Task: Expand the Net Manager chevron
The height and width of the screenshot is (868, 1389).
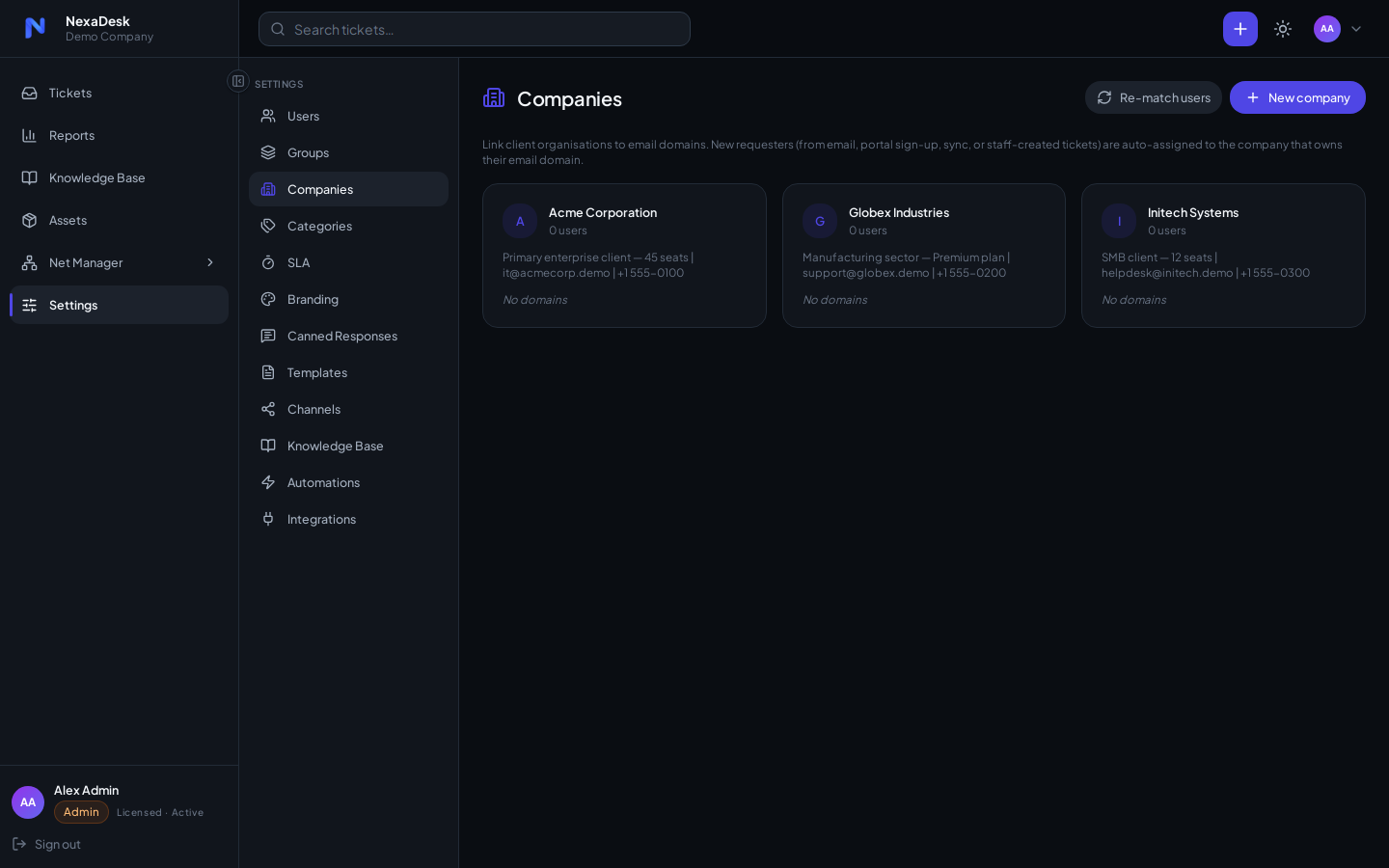Action: click(209, 262)
